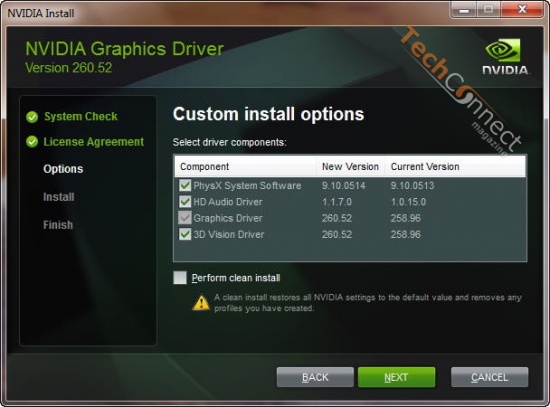Click the Graphics Driver current version 258.96
The height and width of the screenshot is (407, 550).
(x=405, y=218)
